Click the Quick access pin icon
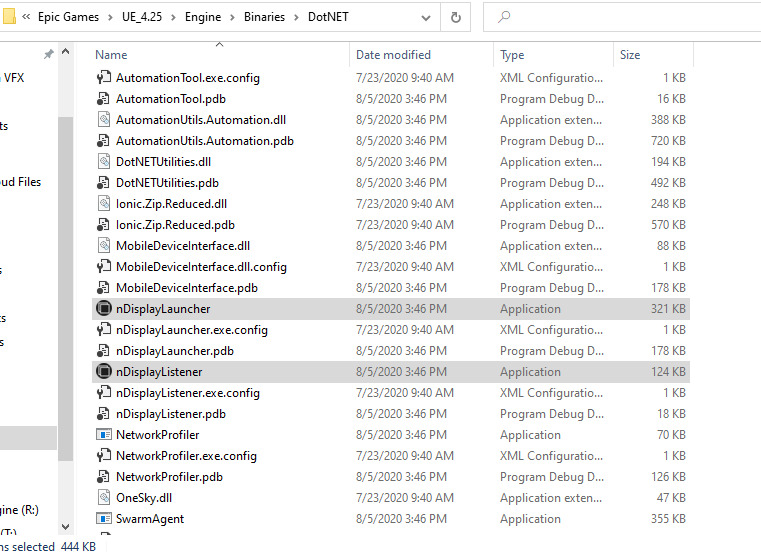The height and width of the screenshot is (558, 761). [x=49, y=54]
